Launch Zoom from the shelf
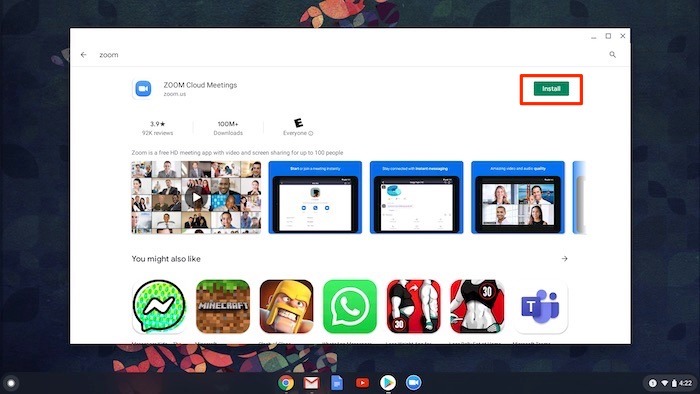This screenshot has width=700, height=394. pos(413,383)
